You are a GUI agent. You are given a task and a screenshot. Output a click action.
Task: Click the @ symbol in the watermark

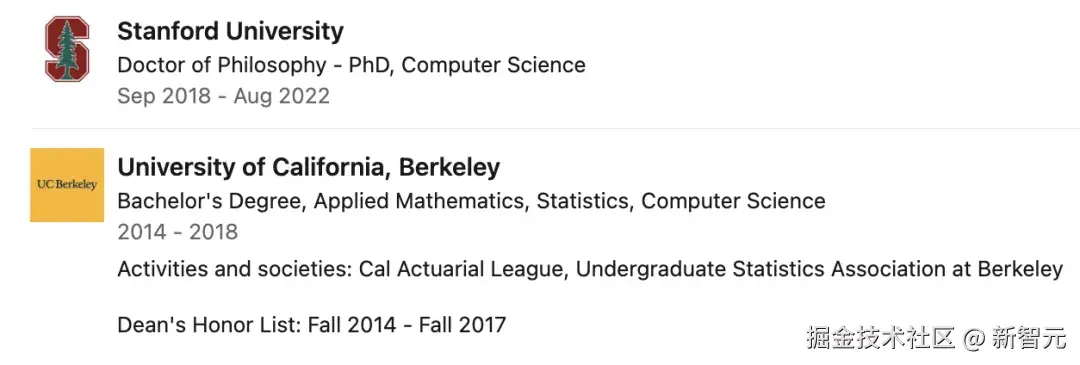pos(974,339)
